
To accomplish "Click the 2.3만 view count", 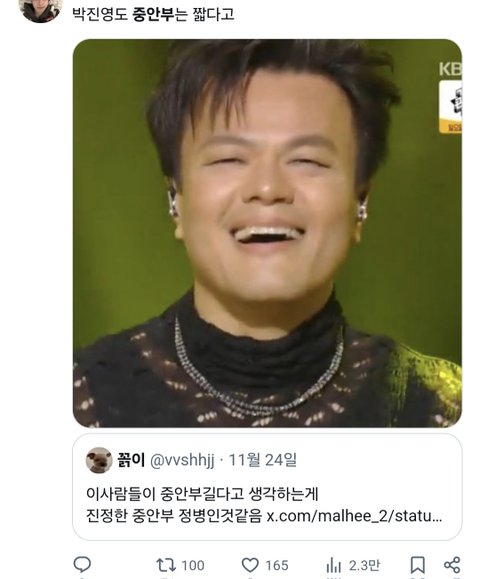I will pyautogui.click(x=364, y=565).
